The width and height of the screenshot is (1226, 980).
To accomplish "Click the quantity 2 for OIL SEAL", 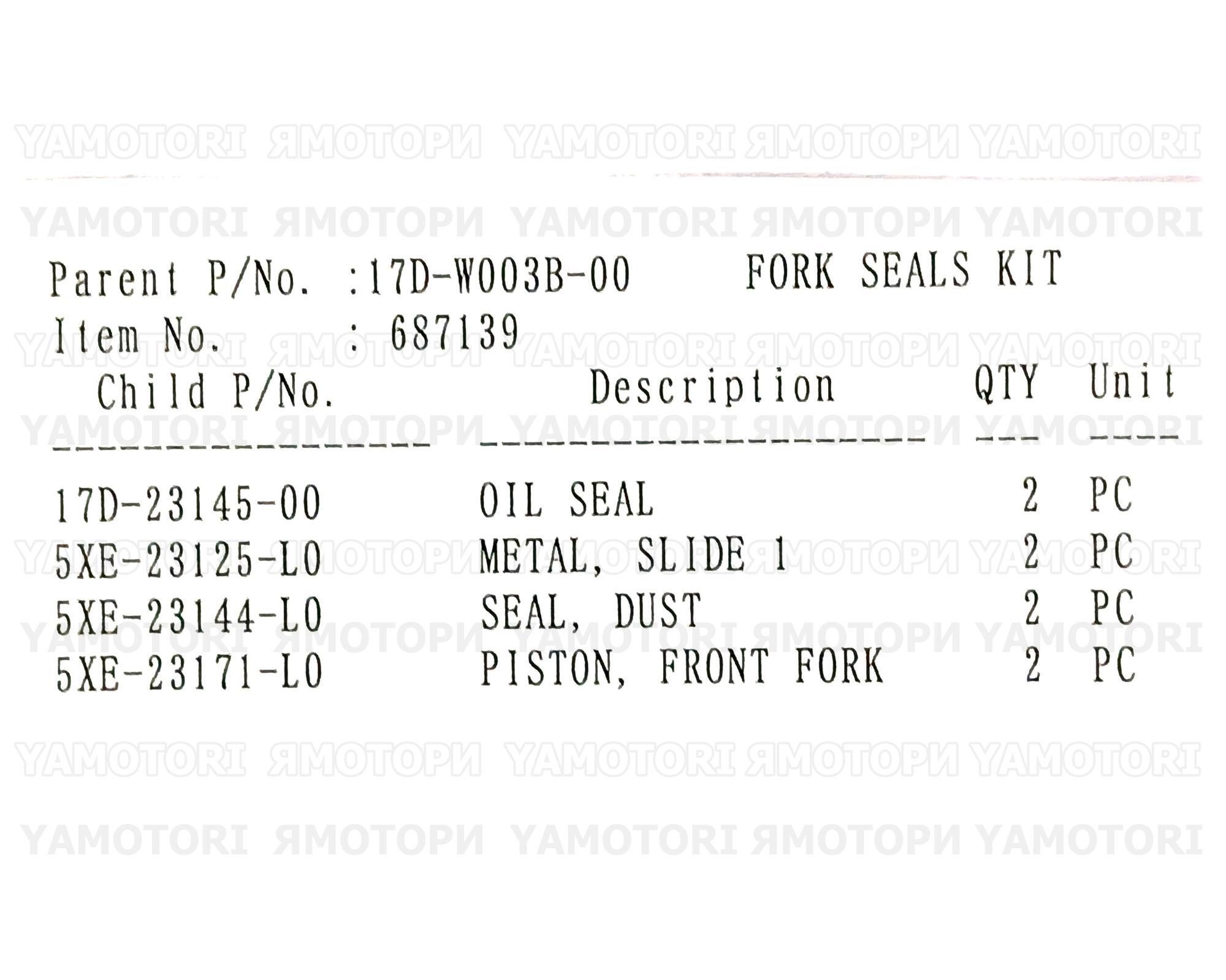I will tap(1030, 495).
